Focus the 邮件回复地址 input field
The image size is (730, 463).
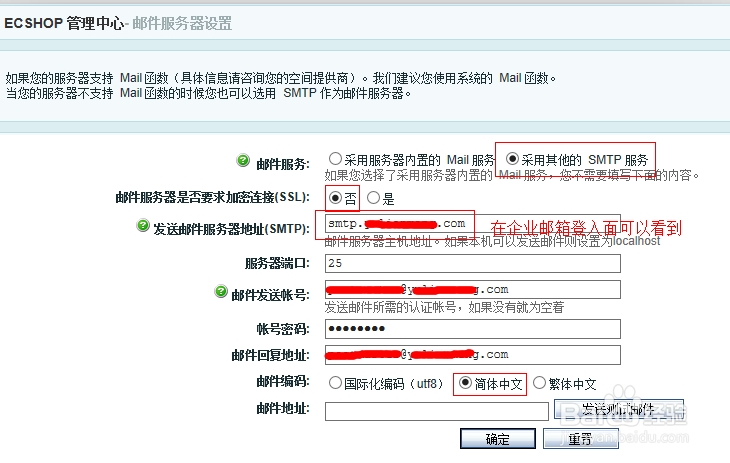point(473,355)
